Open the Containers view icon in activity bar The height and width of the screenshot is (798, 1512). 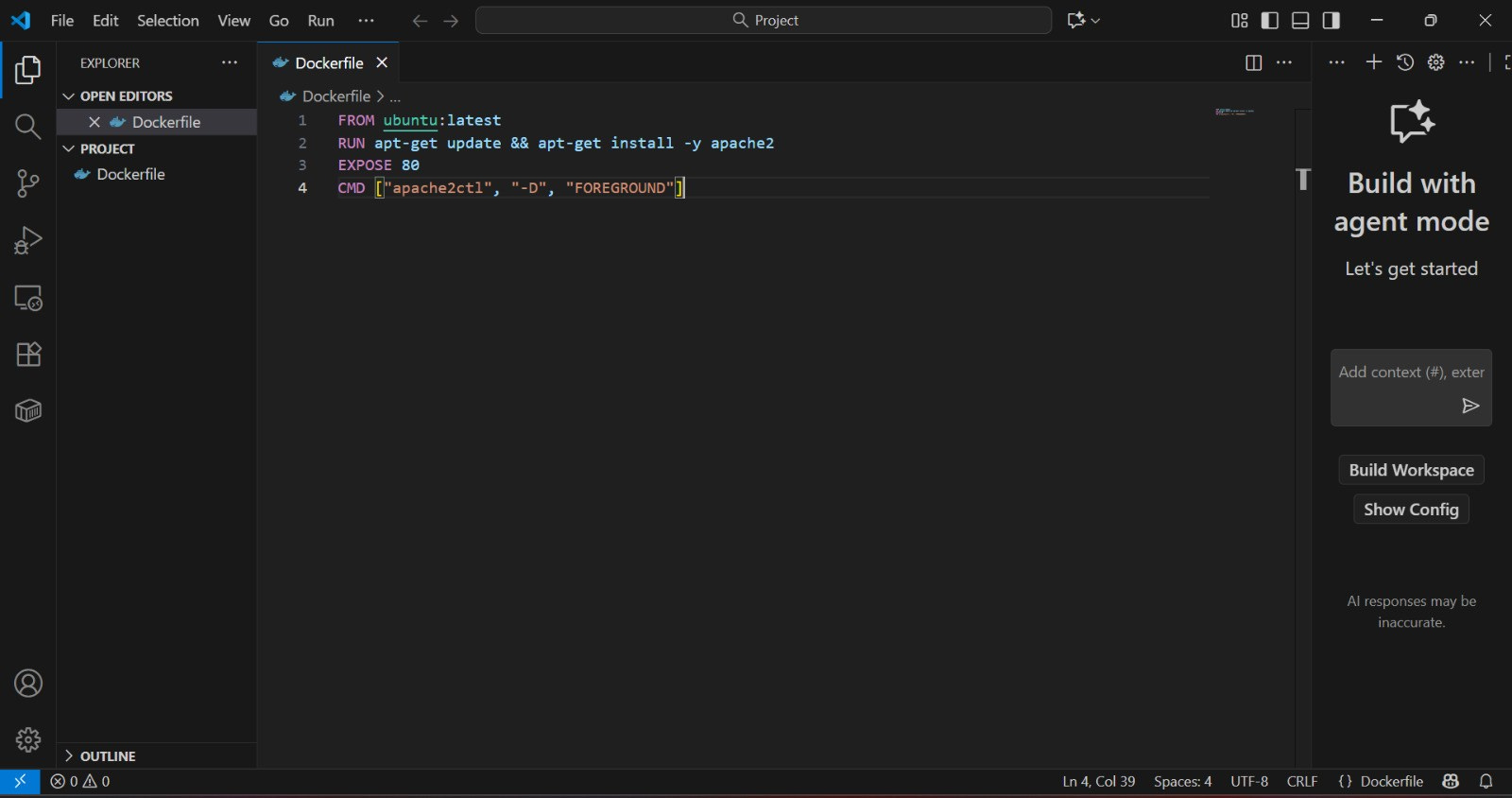(28, 411)
